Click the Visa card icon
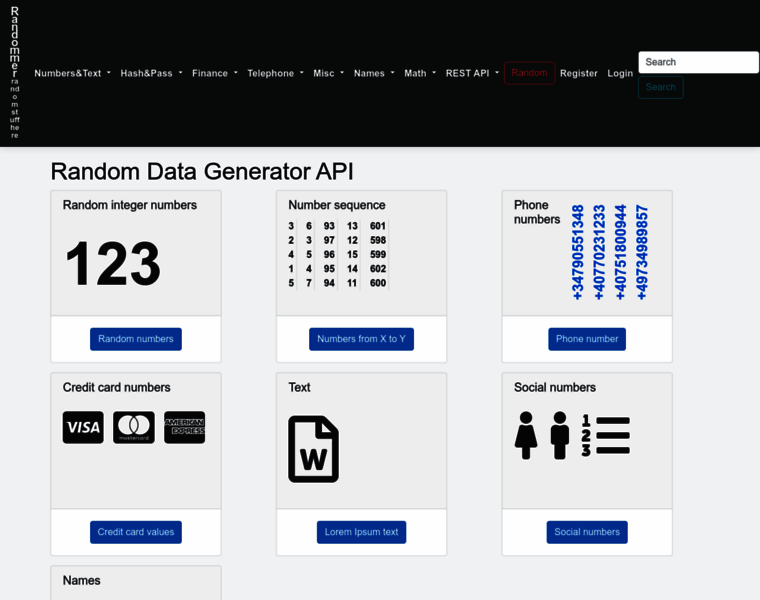The height and width of the screenshot is (600, 760). pos(83,427)
